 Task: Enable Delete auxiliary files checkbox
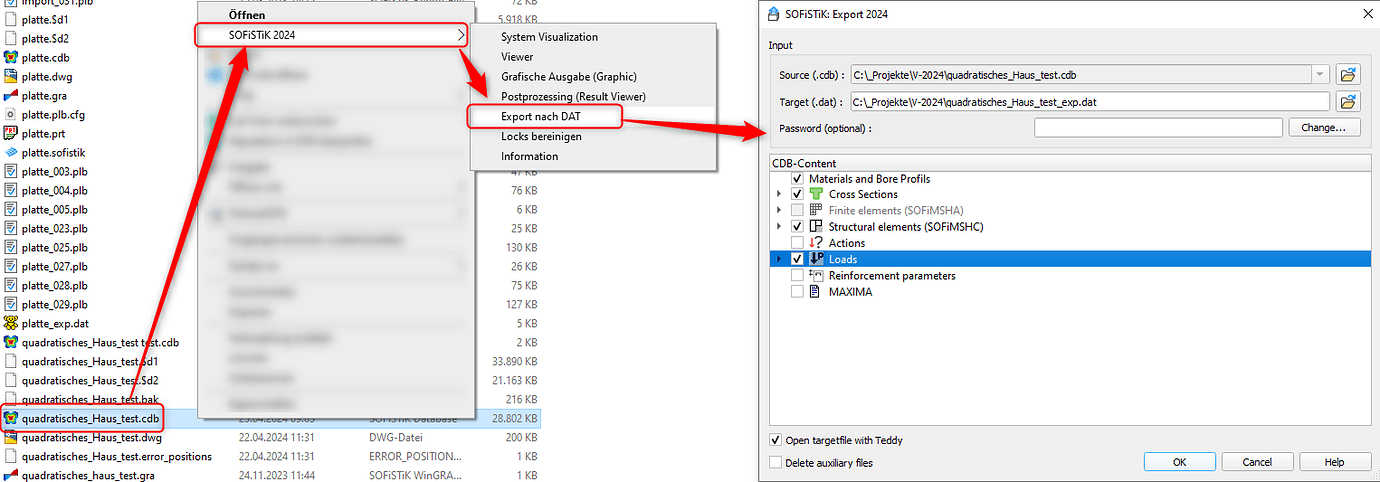pyautogui.click(x=776, y=462)
